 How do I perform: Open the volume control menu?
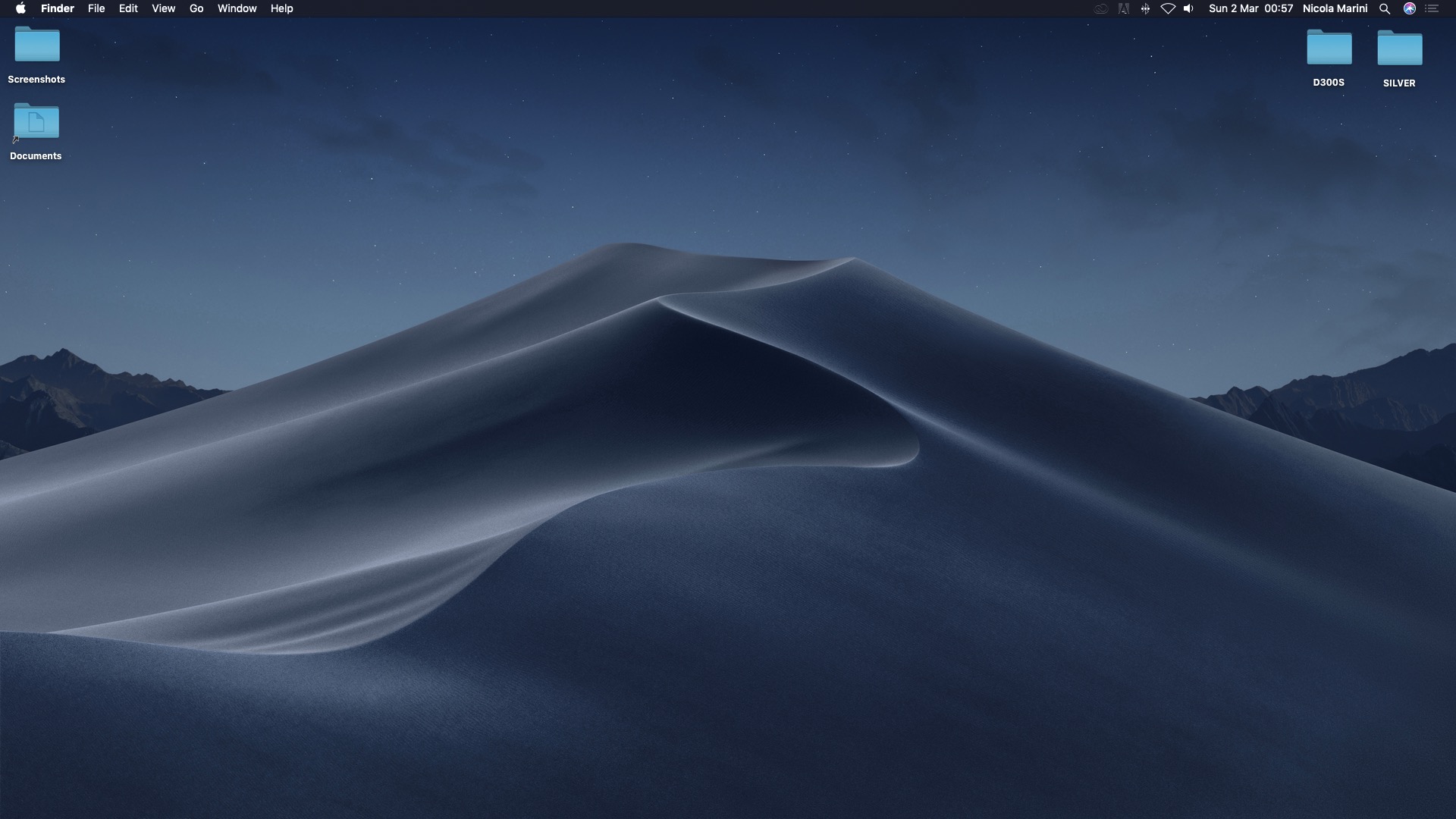click(x=1188, y=8)
